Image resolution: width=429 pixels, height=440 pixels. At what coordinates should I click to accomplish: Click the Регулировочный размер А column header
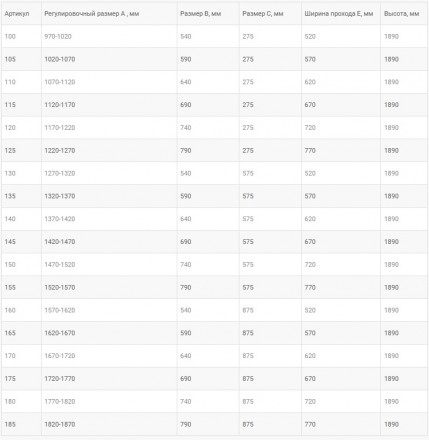92,14
